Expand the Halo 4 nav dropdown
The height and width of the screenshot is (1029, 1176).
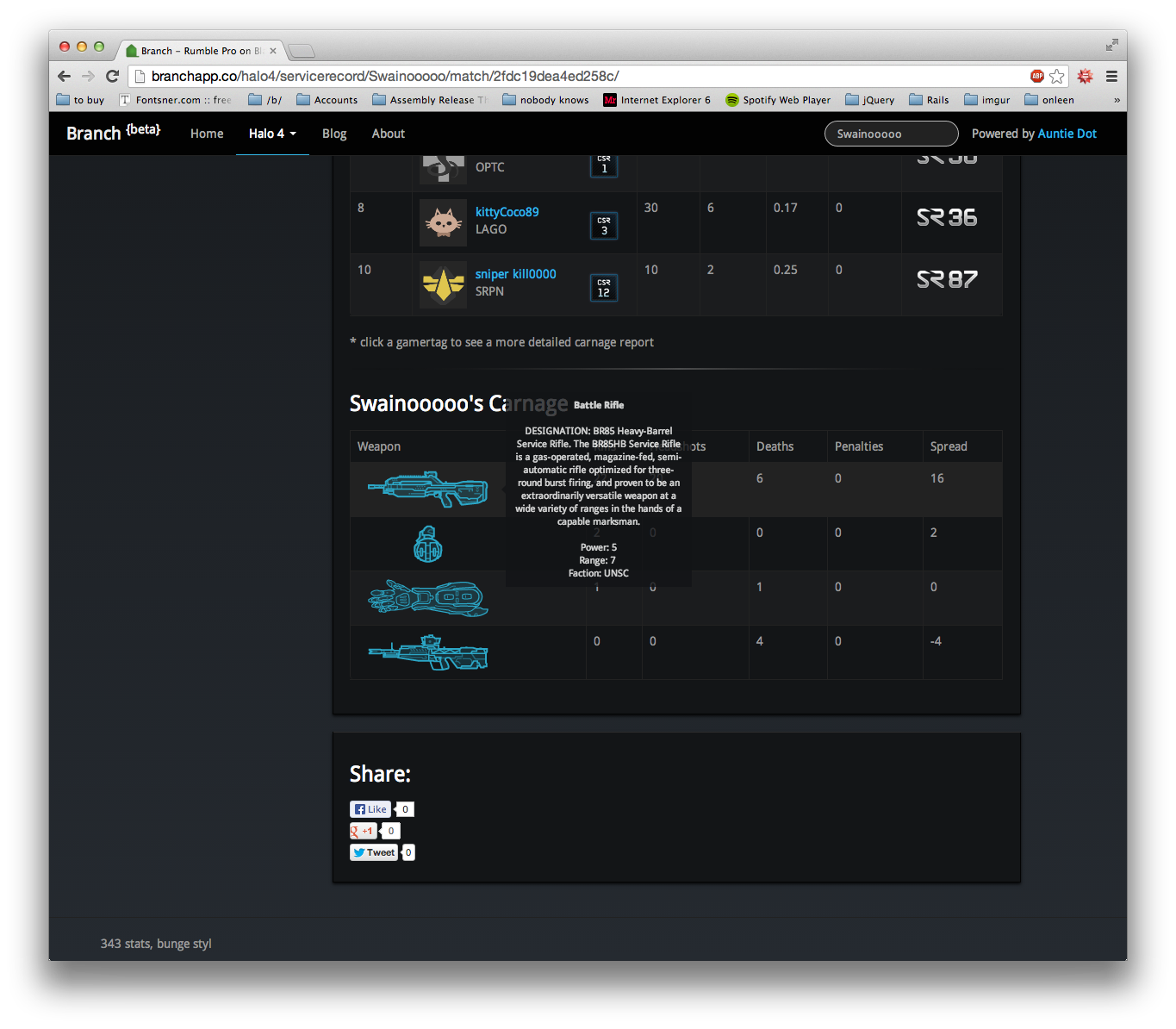click(272, 134)
